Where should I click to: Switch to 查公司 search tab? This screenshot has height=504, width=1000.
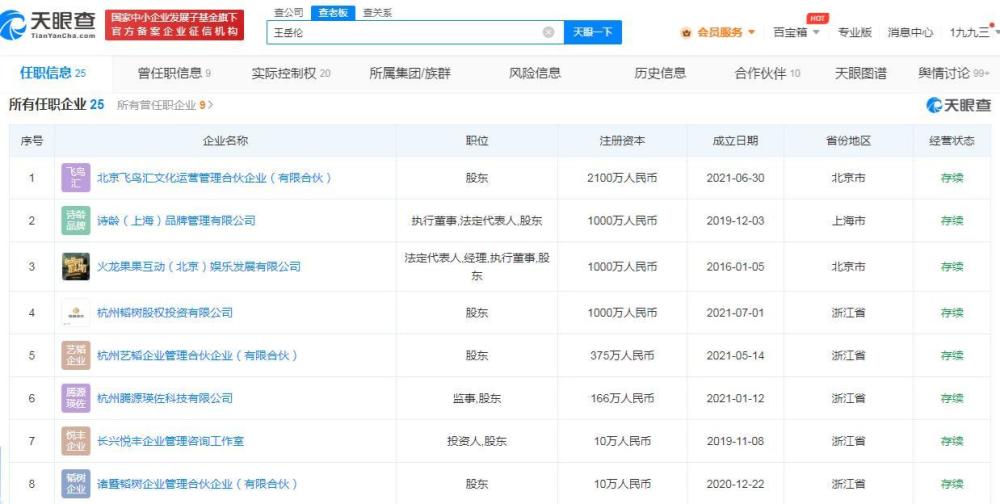click(288, 13)
